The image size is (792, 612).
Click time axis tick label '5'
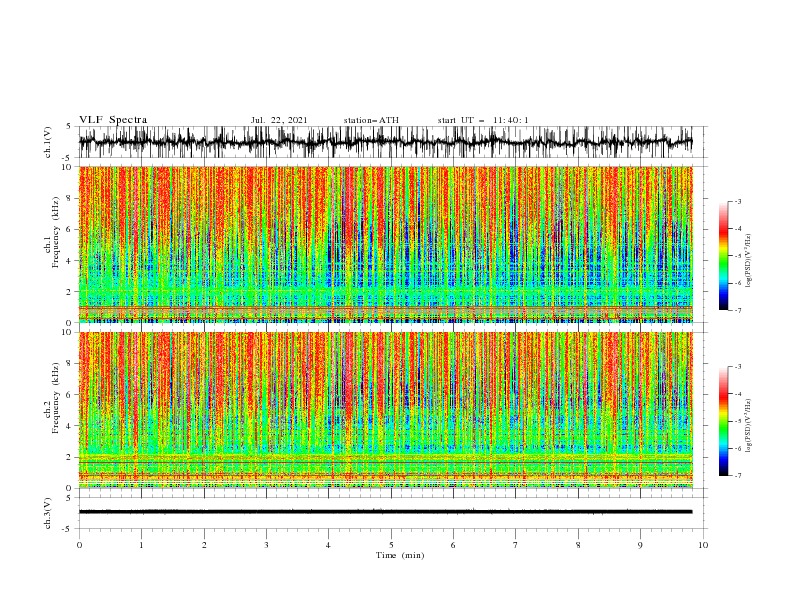coord(391,545)
